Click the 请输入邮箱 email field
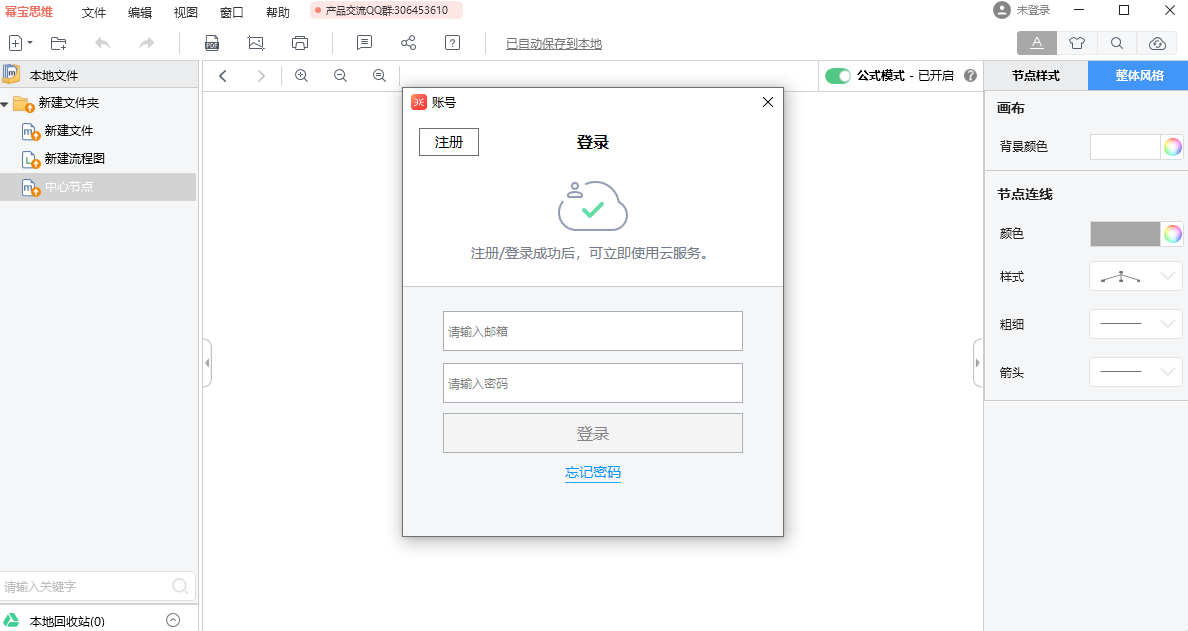Viewport: 1188px width, 631px height. [x=592, y=331]
